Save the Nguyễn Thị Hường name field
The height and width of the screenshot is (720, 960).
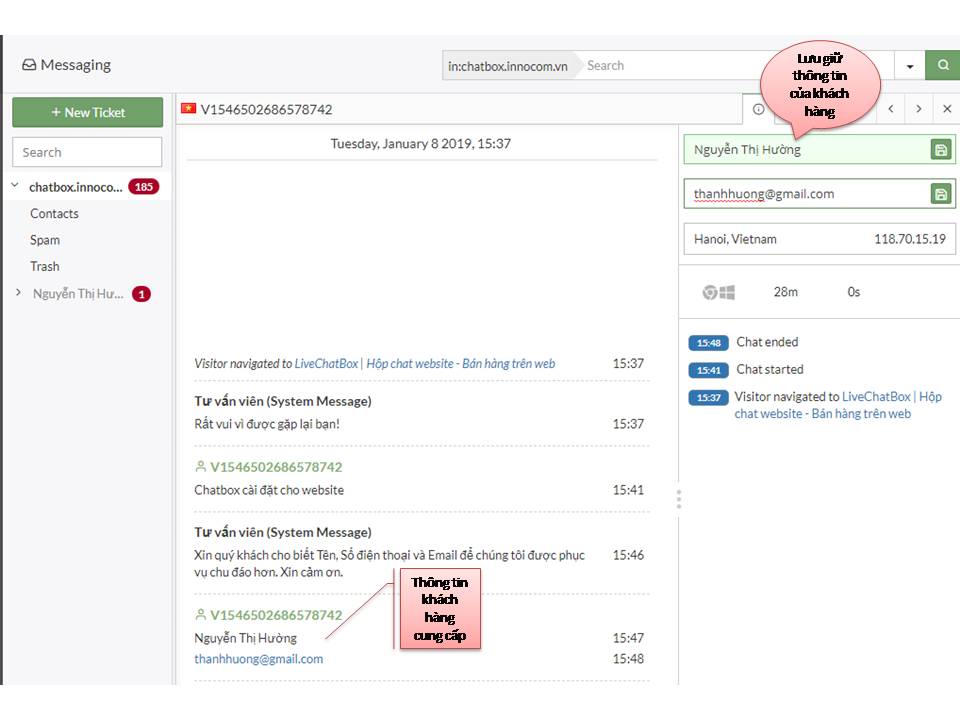[x=941, y=150]
